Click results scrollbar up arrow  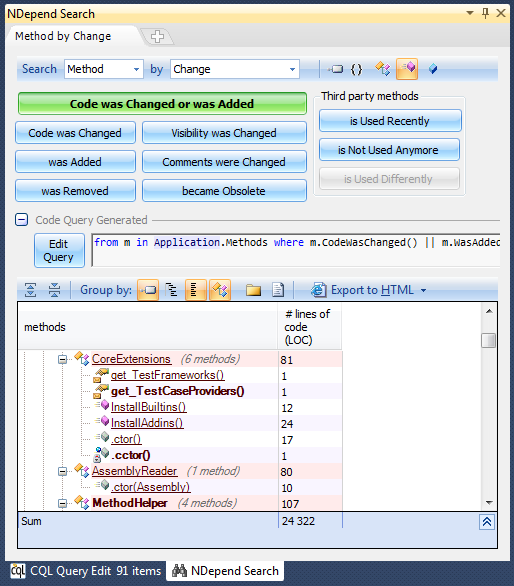(x=489, y=311)
